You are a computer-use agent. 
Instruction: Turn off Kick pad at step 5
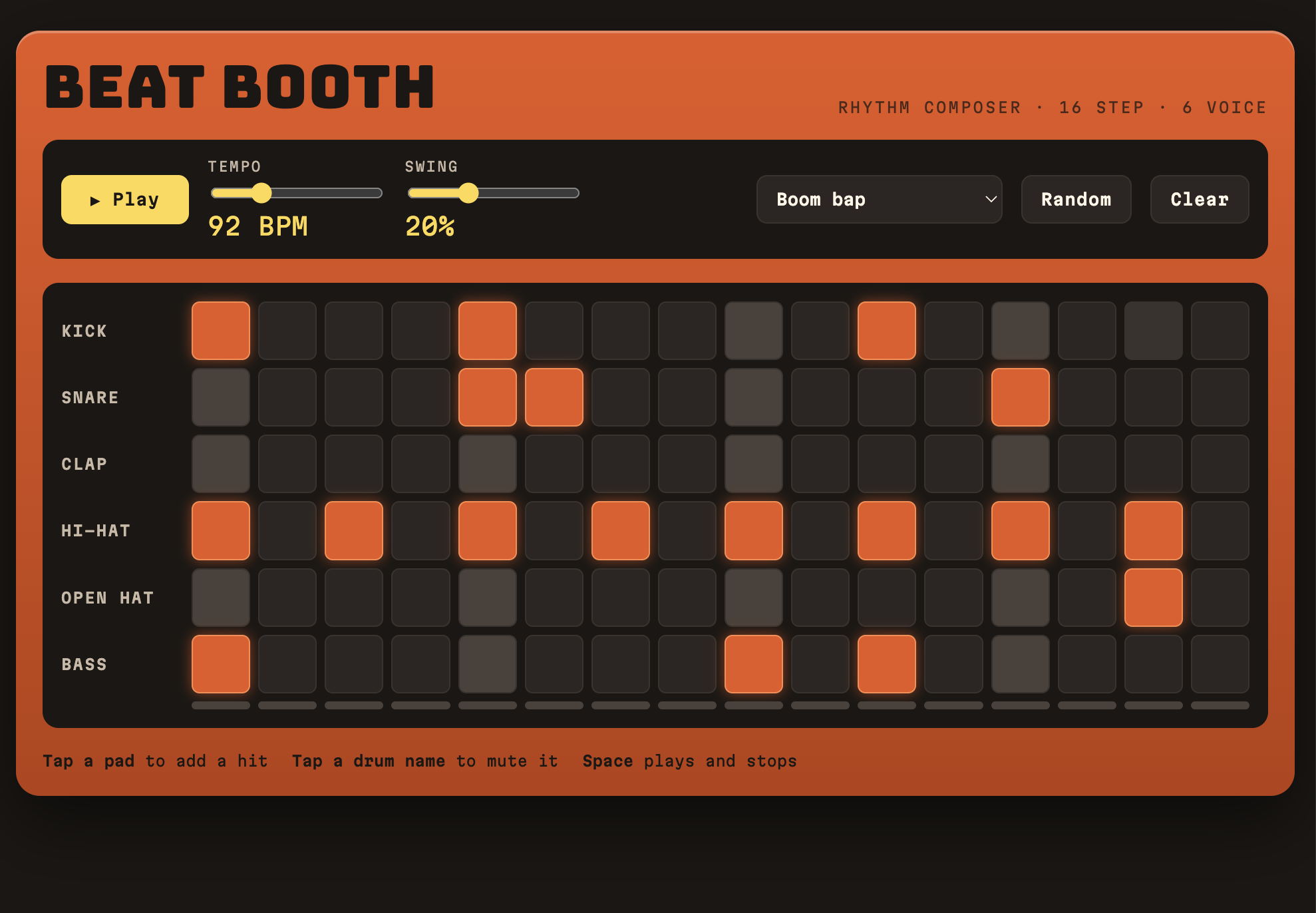488,331
